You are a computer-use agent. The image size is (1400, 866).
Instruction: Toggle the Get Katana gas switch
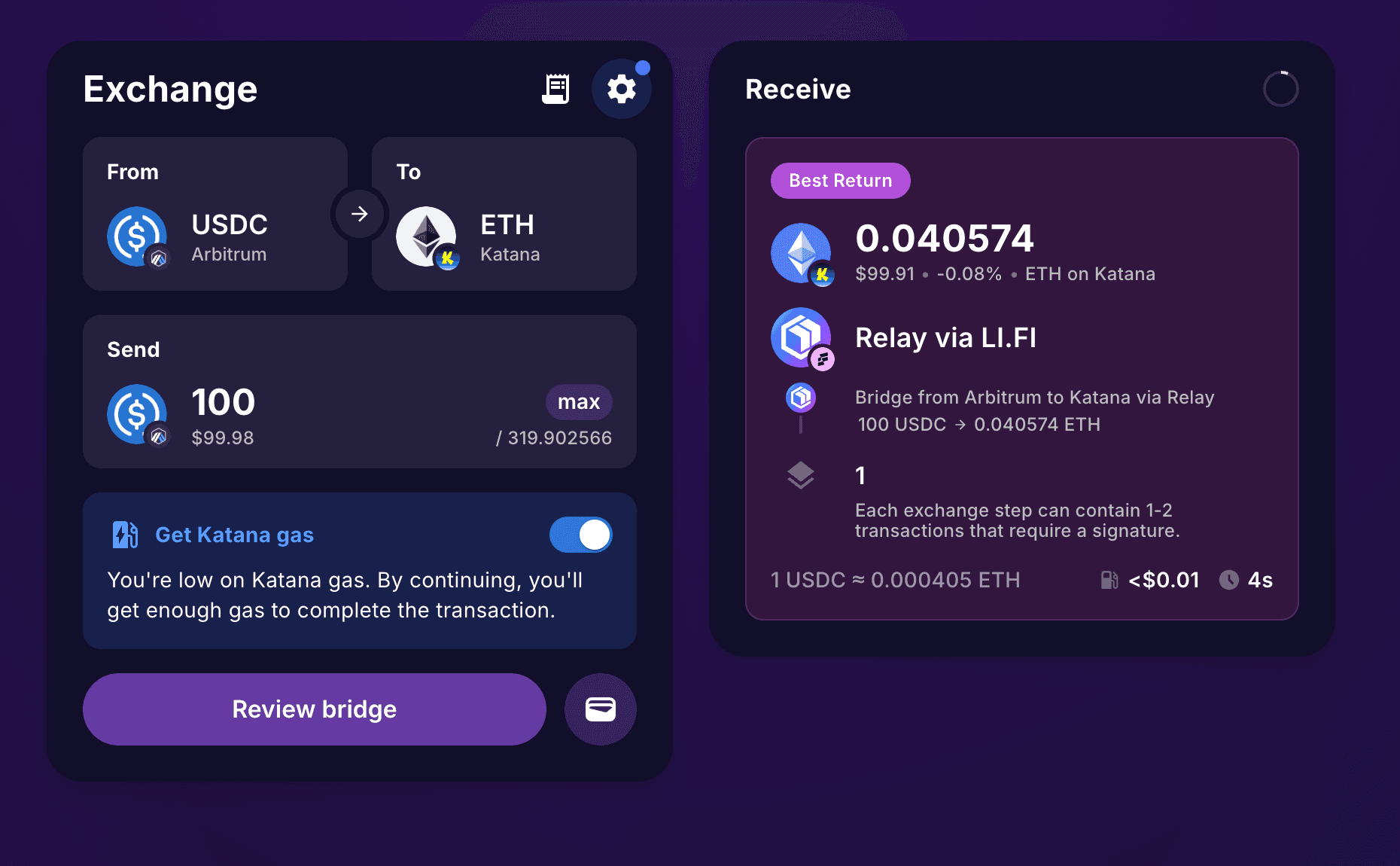click(581, 535)
